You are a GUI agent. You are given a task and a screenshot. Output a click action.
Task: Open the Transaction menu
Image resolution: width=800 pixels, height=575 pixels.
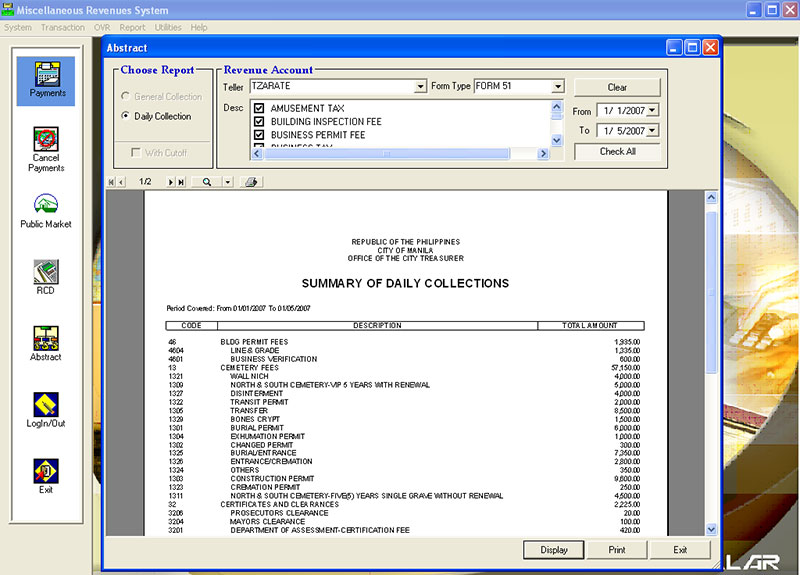pyautogui.click(x=63, y=28)
